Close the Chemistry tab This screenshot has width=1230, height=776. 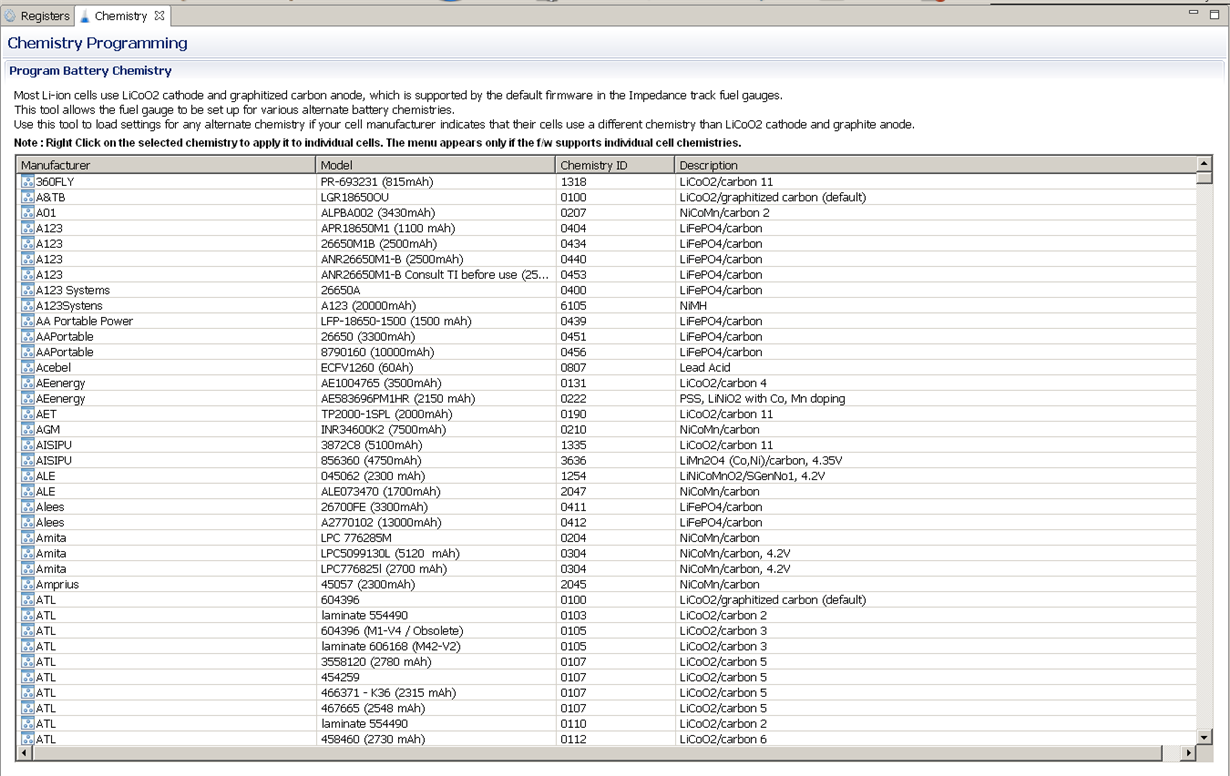pos(159,16)
